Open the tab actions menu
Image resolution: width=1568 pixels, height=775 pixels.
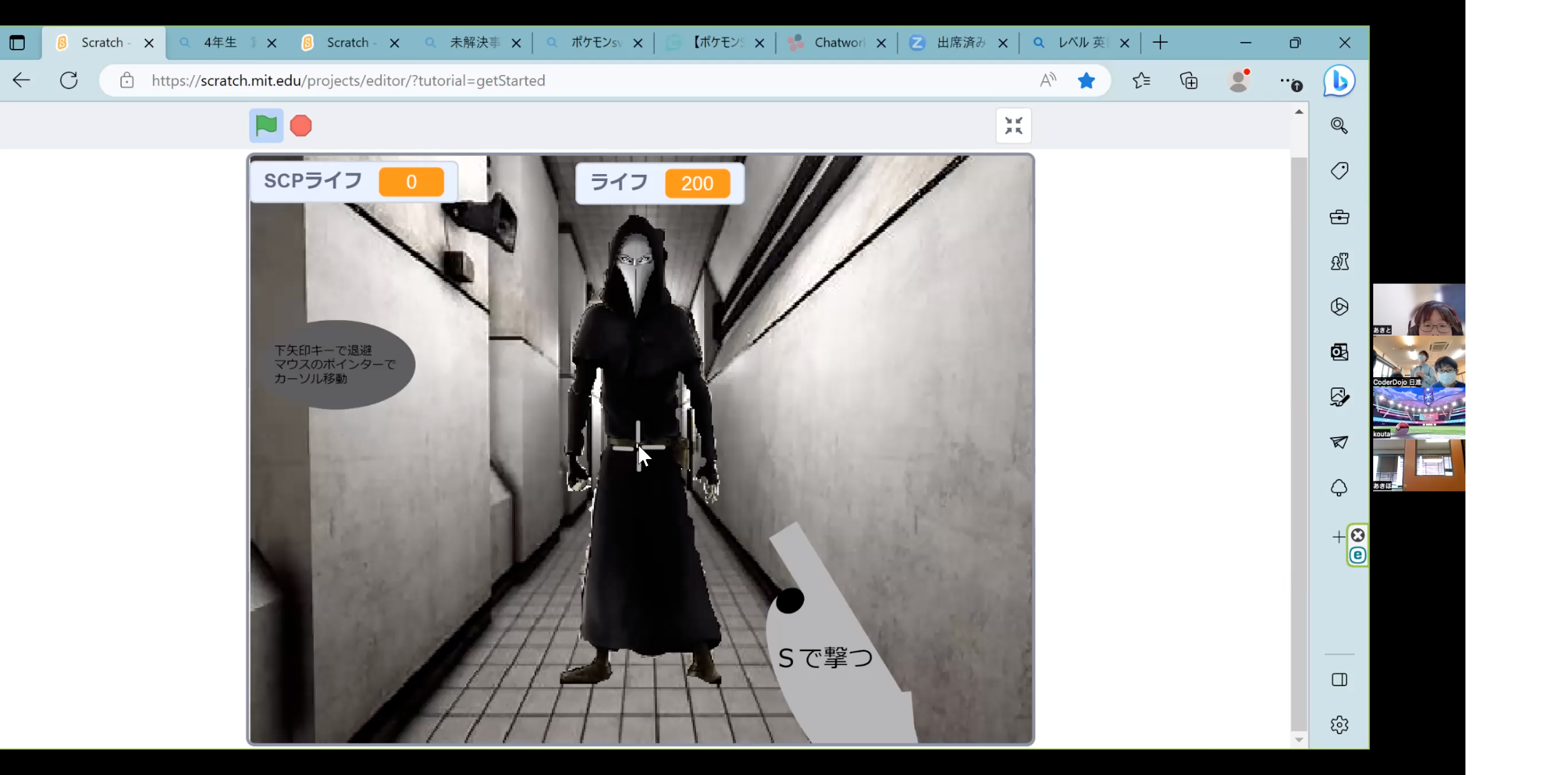(x=17, y=43)
